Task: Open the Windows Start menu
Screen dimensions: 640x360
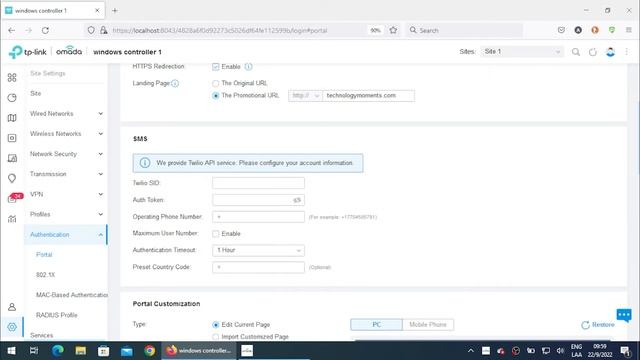Action: click(x=11, y=351)
